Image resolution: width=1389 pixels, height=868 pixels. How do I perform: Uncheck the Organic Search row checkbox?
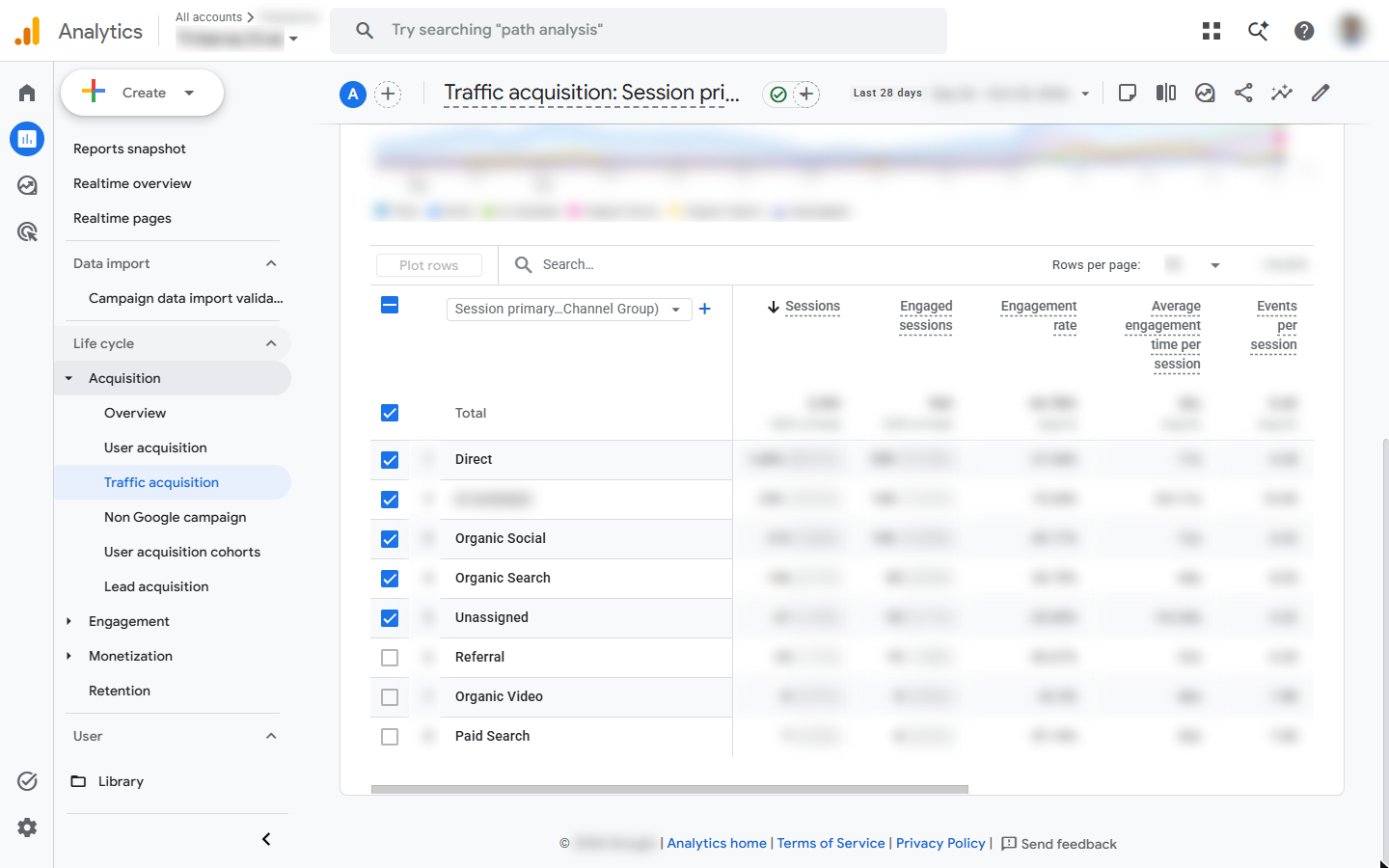point(390,578)
